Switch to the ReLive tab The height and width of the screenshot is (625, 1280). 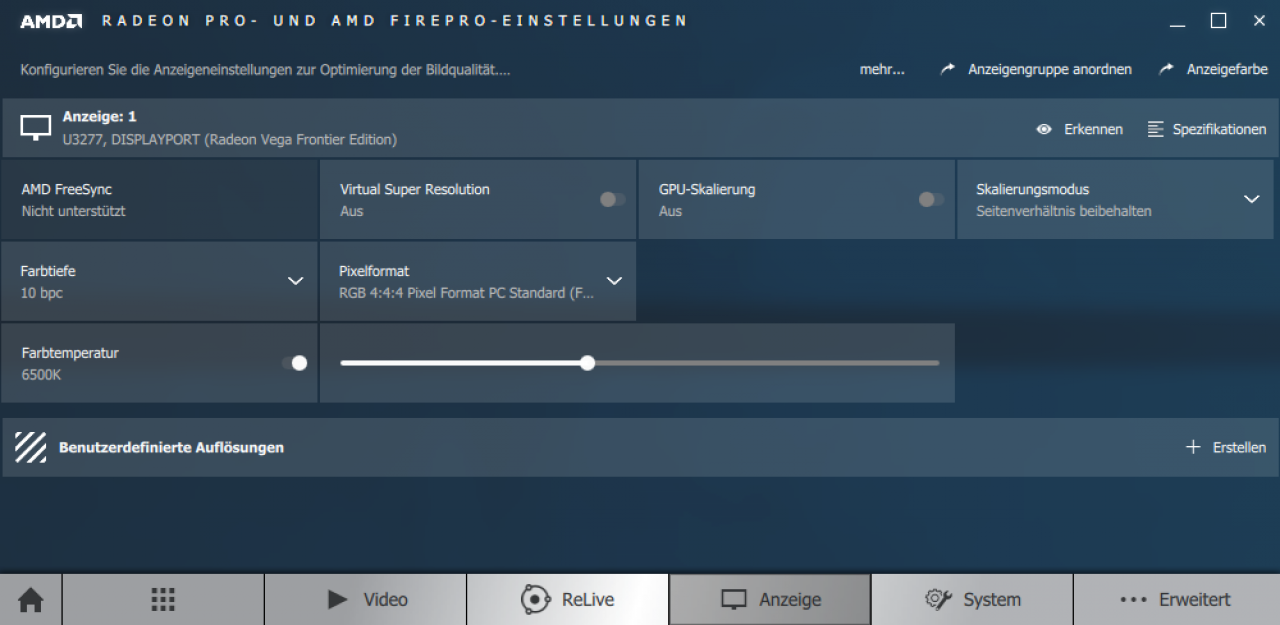pyautogui.click(x=568, y=600)
